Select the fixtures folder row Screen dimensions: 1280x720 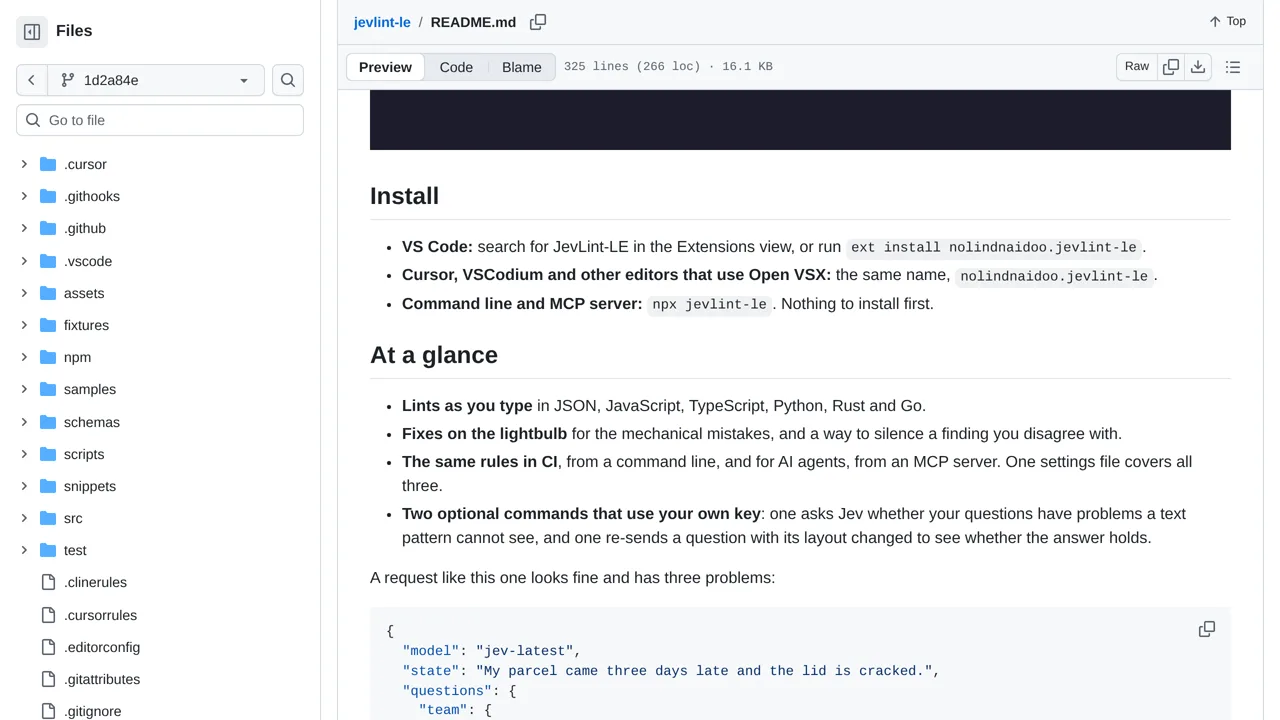[x=160, y=325]
